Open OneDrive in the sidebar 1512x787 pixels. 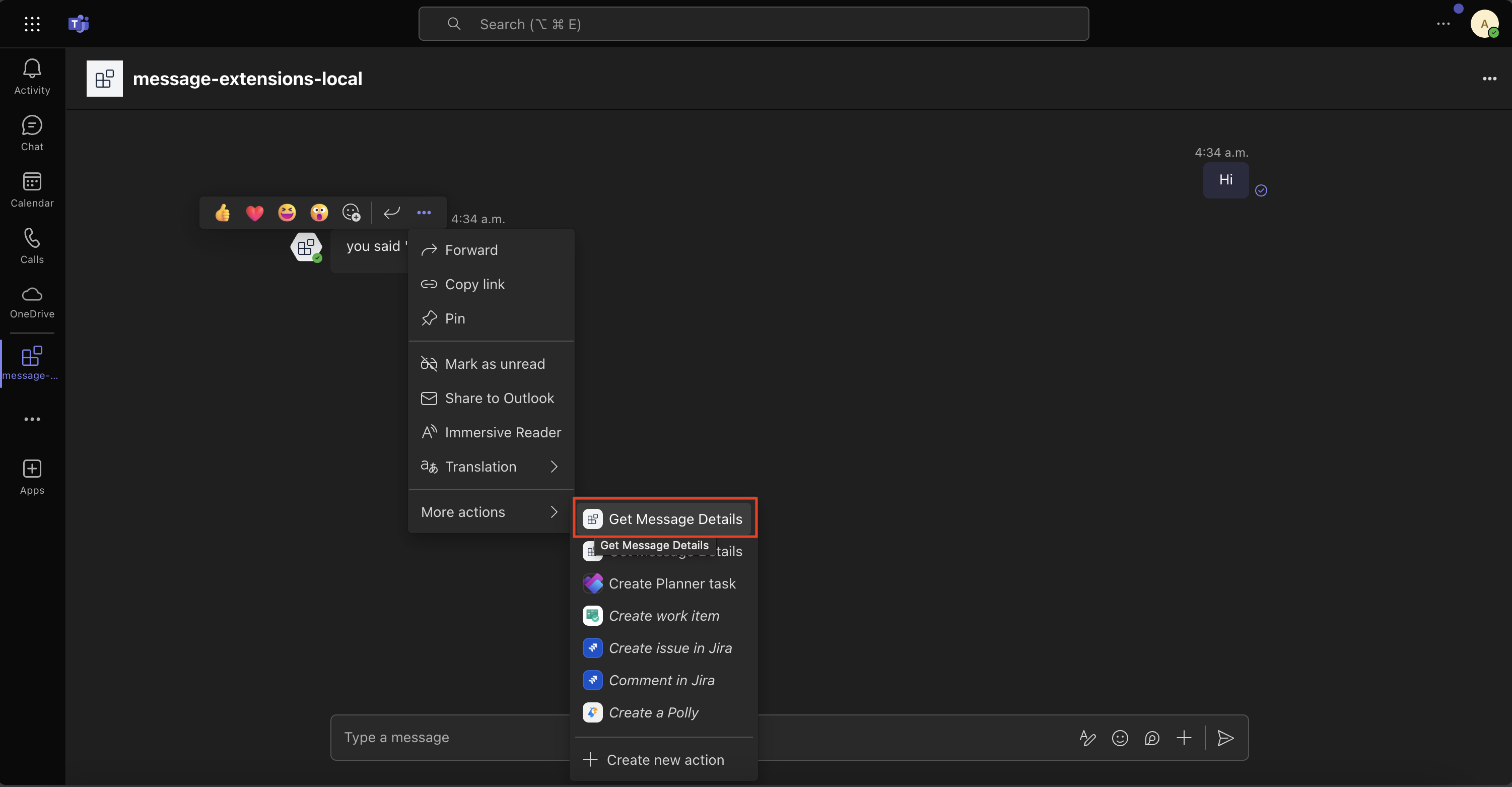32,301
